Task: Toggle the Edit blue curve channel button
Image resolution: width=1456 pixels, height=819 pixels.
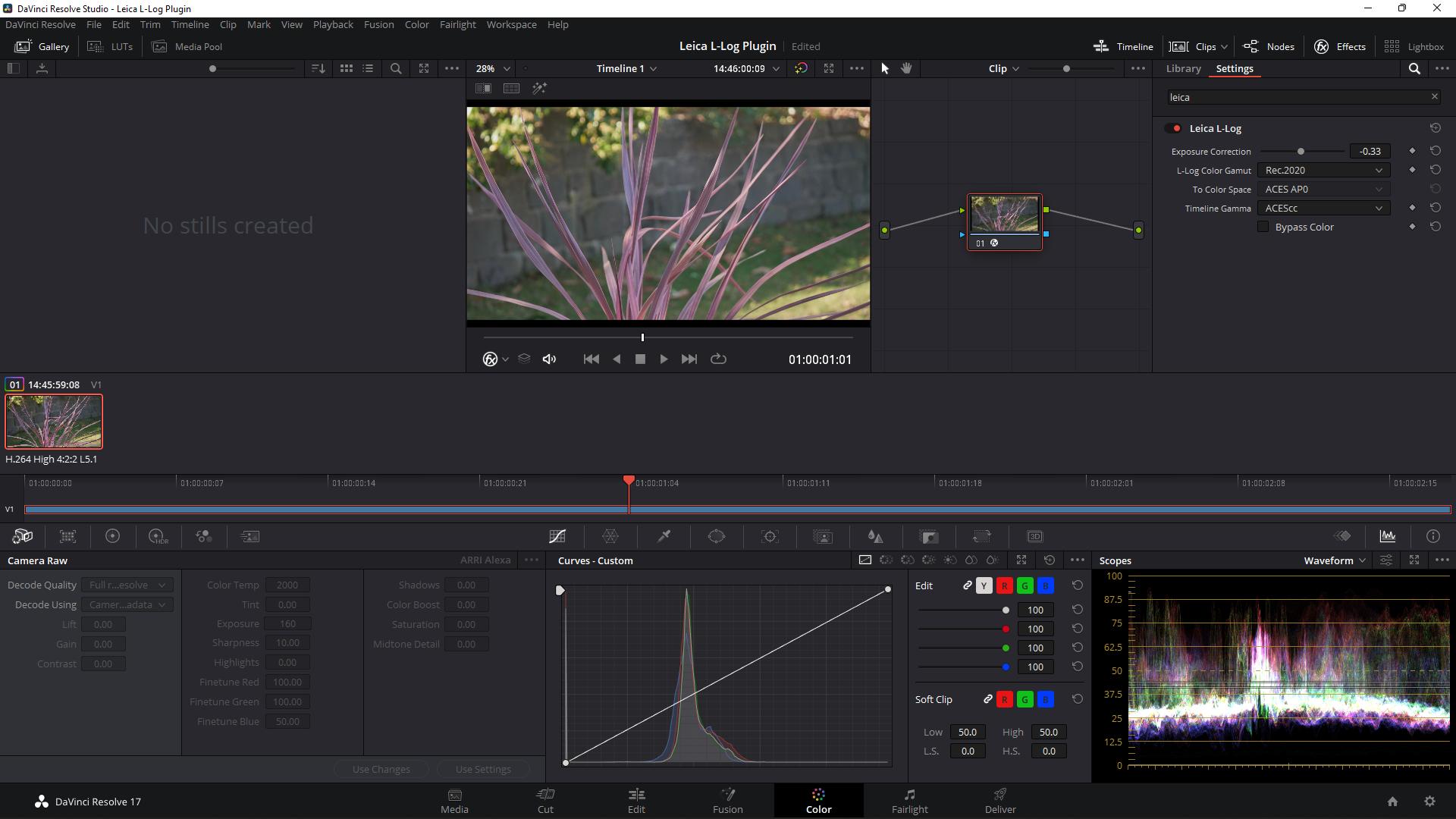Action: click(1045, 585)
